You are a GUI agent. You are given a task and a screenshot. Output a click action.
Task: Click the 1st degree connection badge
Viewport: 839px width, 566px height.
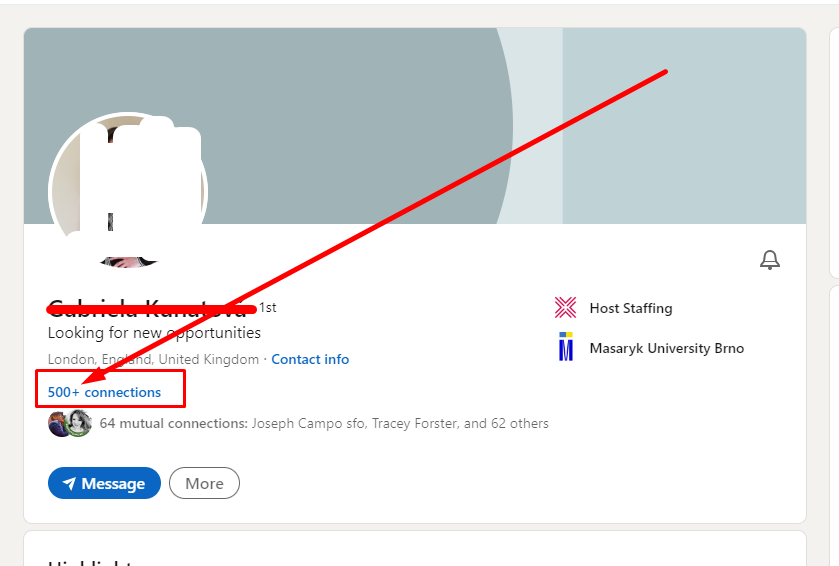(x=268, y=308)
